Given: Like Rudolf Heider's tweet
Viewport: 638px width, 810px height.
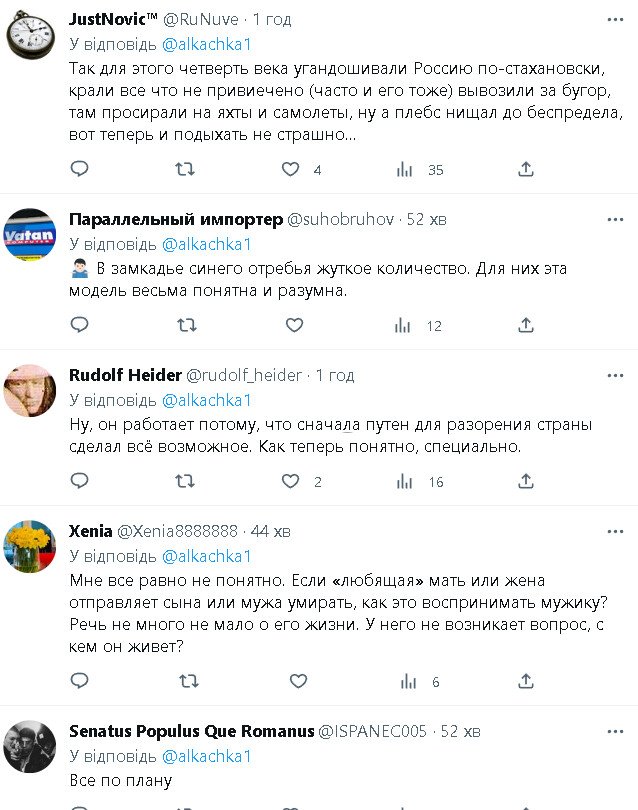Looking at the screenshot, I should tap(291, 481).
